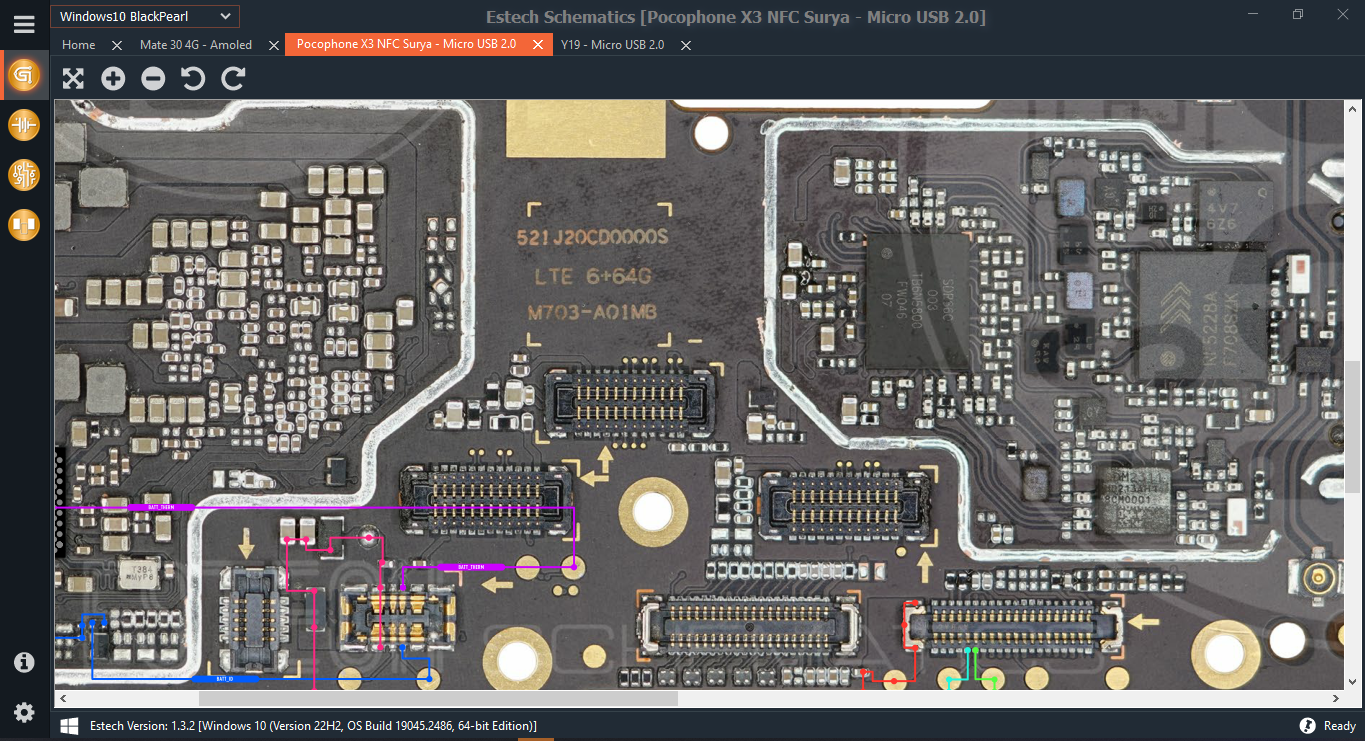1365x741 pixels.
Task: Click the Estech Version text in status bar
Action: tap(313, 725)
